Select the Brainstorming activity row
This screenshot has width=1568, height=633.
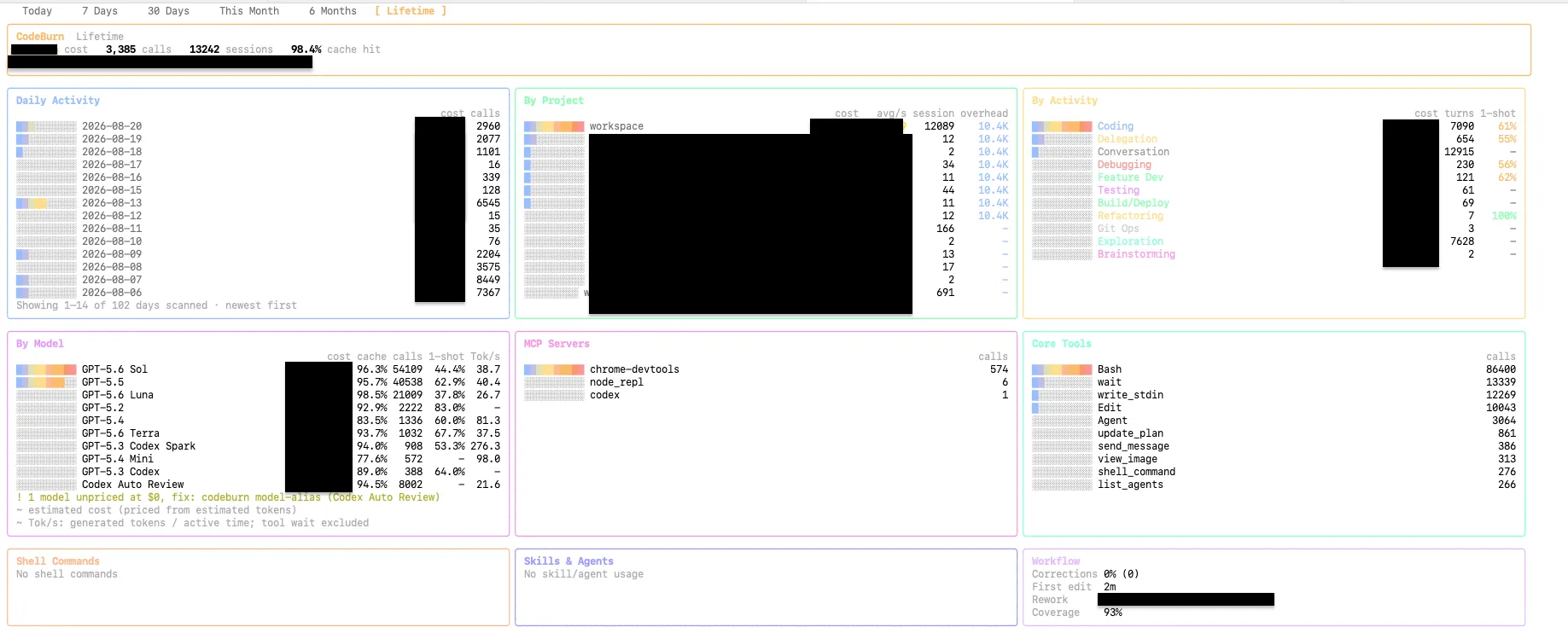(x=1274, y=254)
